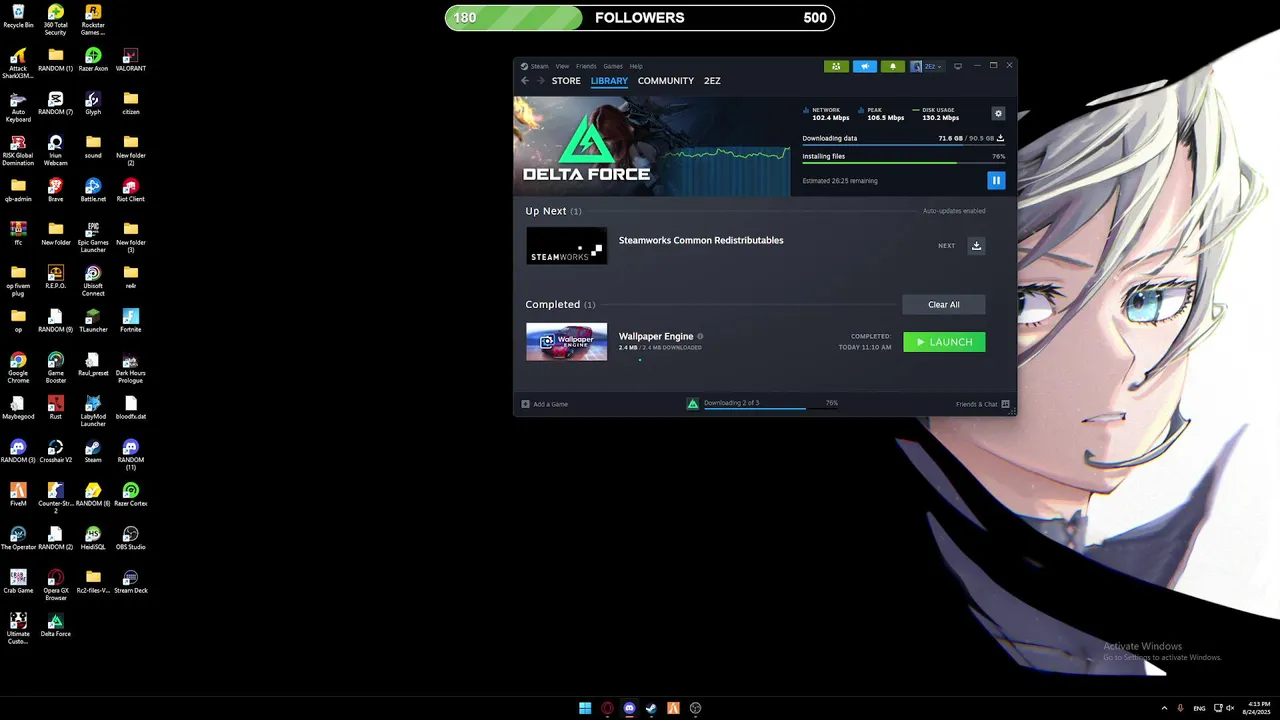Screen dimensions: 1280x720
Task: Open the COMMUNITY tab
Action: 665,81
